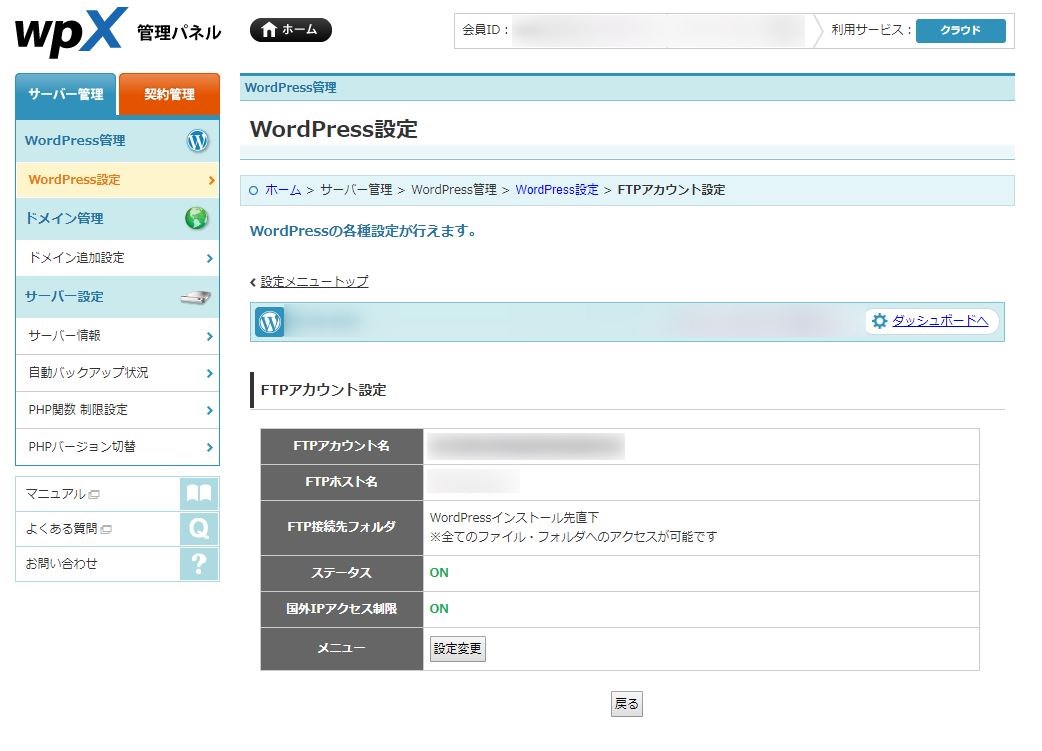Open PHPバージョン切替 menu item
This screenshot has width=1042, height=751.
[118, 447]
